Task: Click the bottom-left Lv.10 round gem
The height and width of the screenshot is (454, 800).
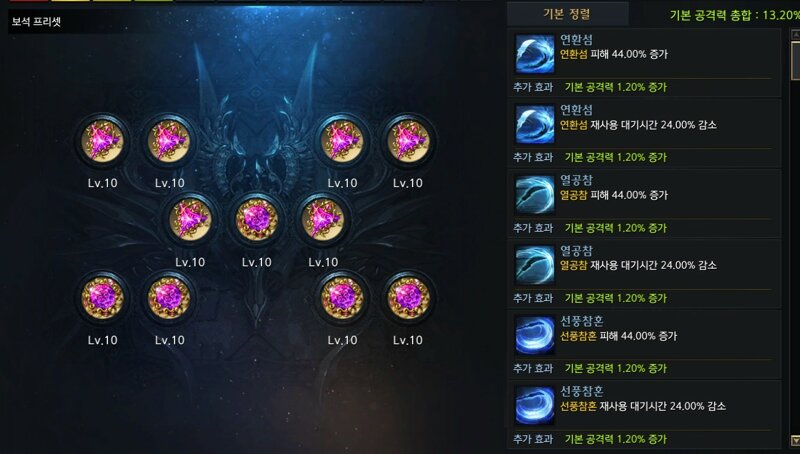Action: [x=103, y=297]
